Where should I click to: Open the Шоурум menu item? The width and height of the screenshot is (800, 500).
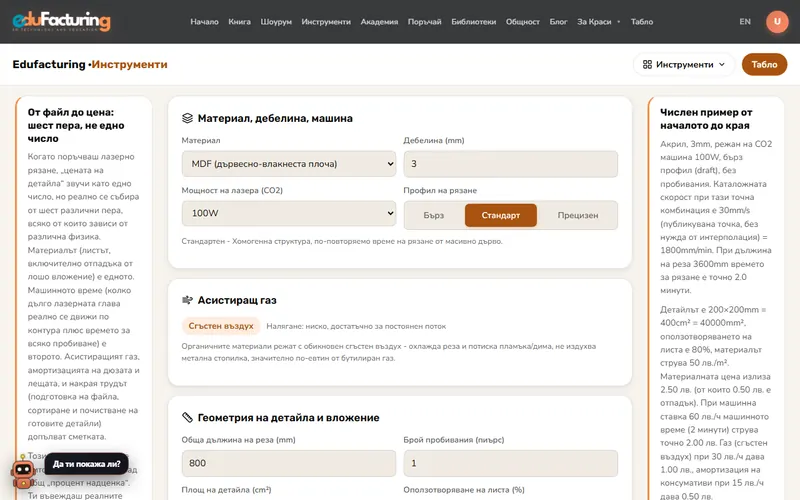coord(276,22)
